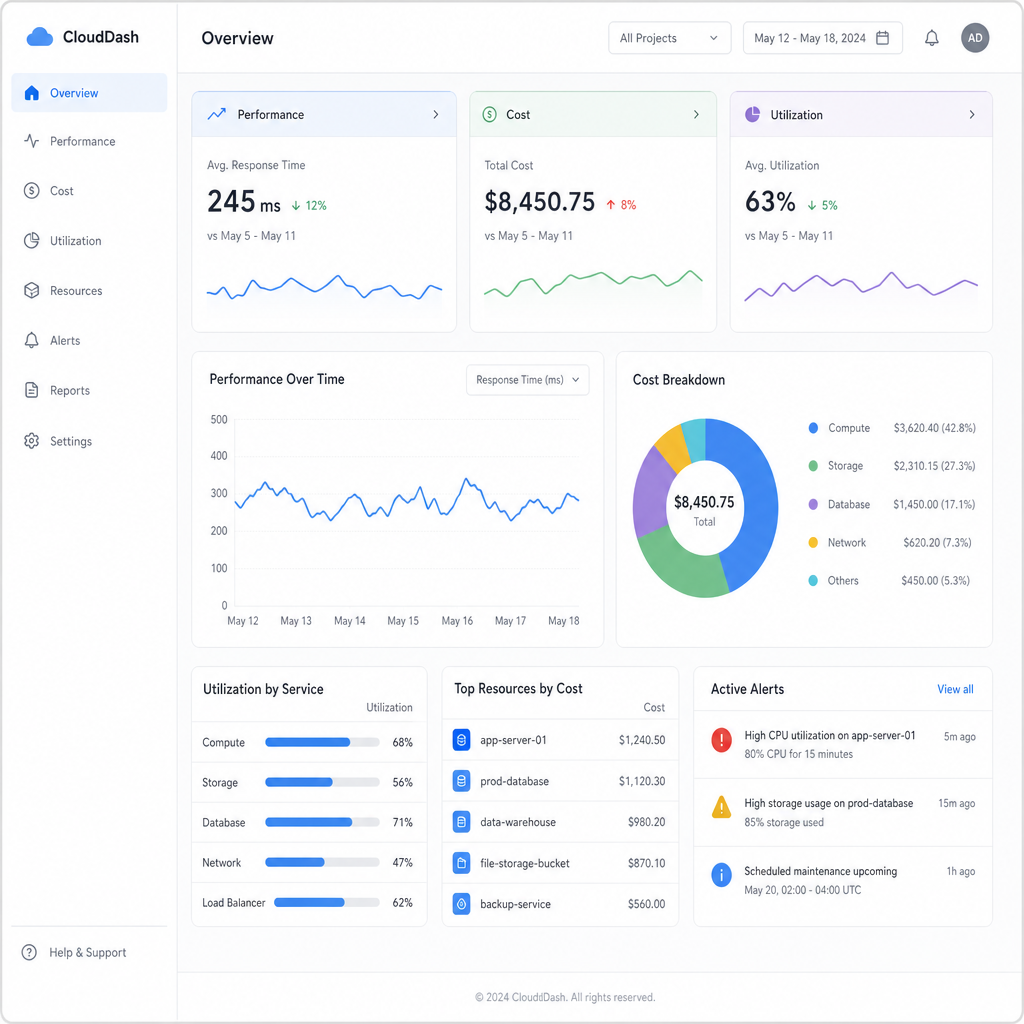1024x1024 pixels.
Task: Go to Overview in sidebar
Action: (x=89, y=93)
